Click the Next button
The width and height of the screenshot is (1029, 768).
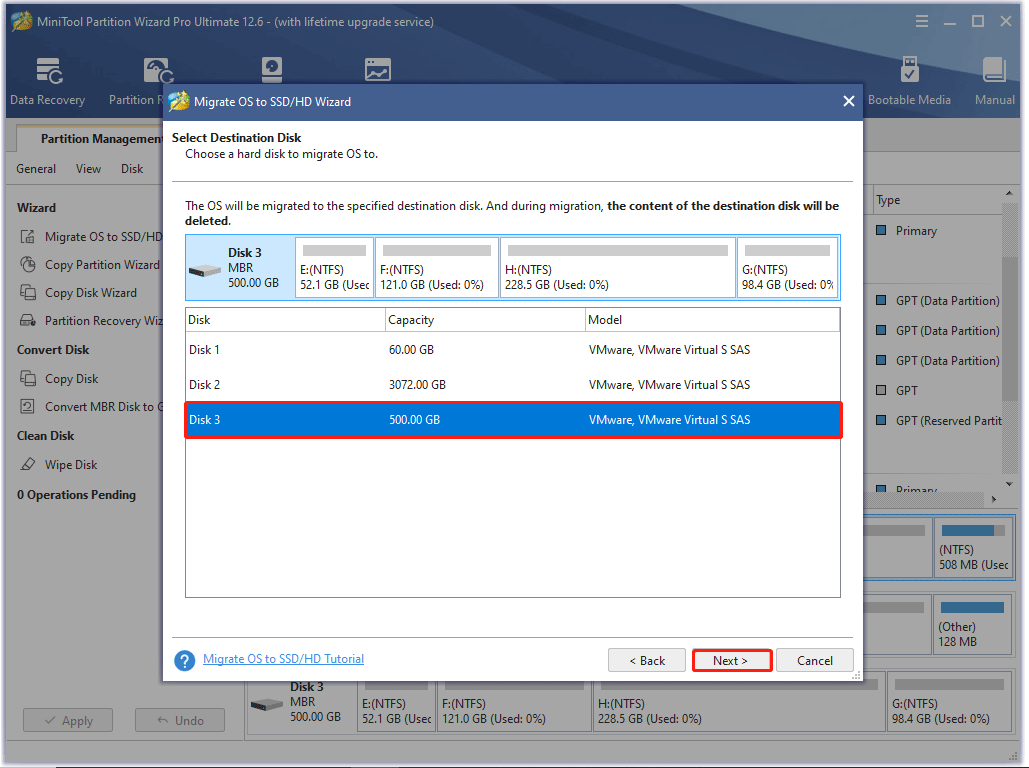[x=732, y=661]
